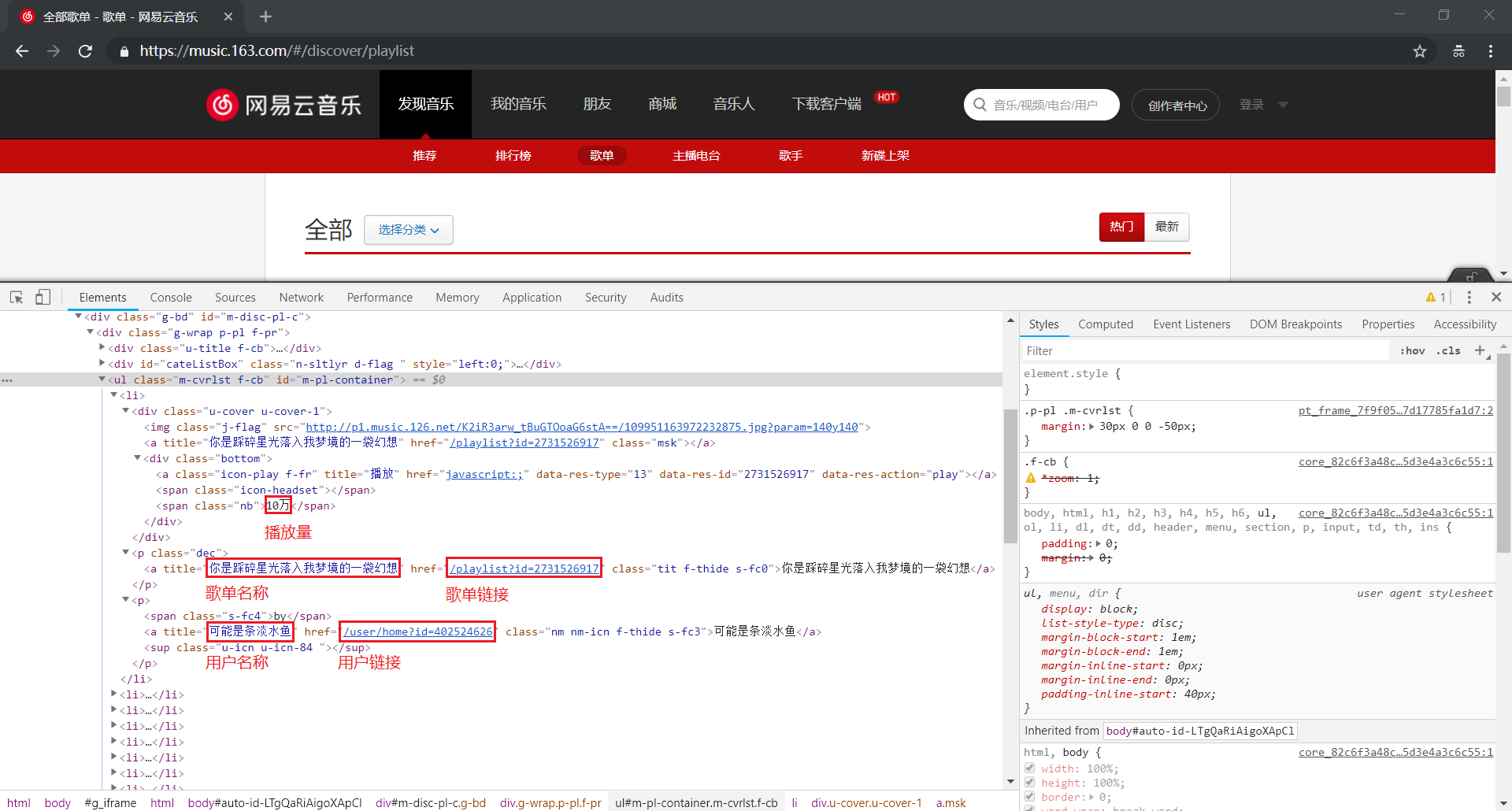1512x811 pixels.
Task: Open DevTools customize three-dot menu
Action: 1469,297
